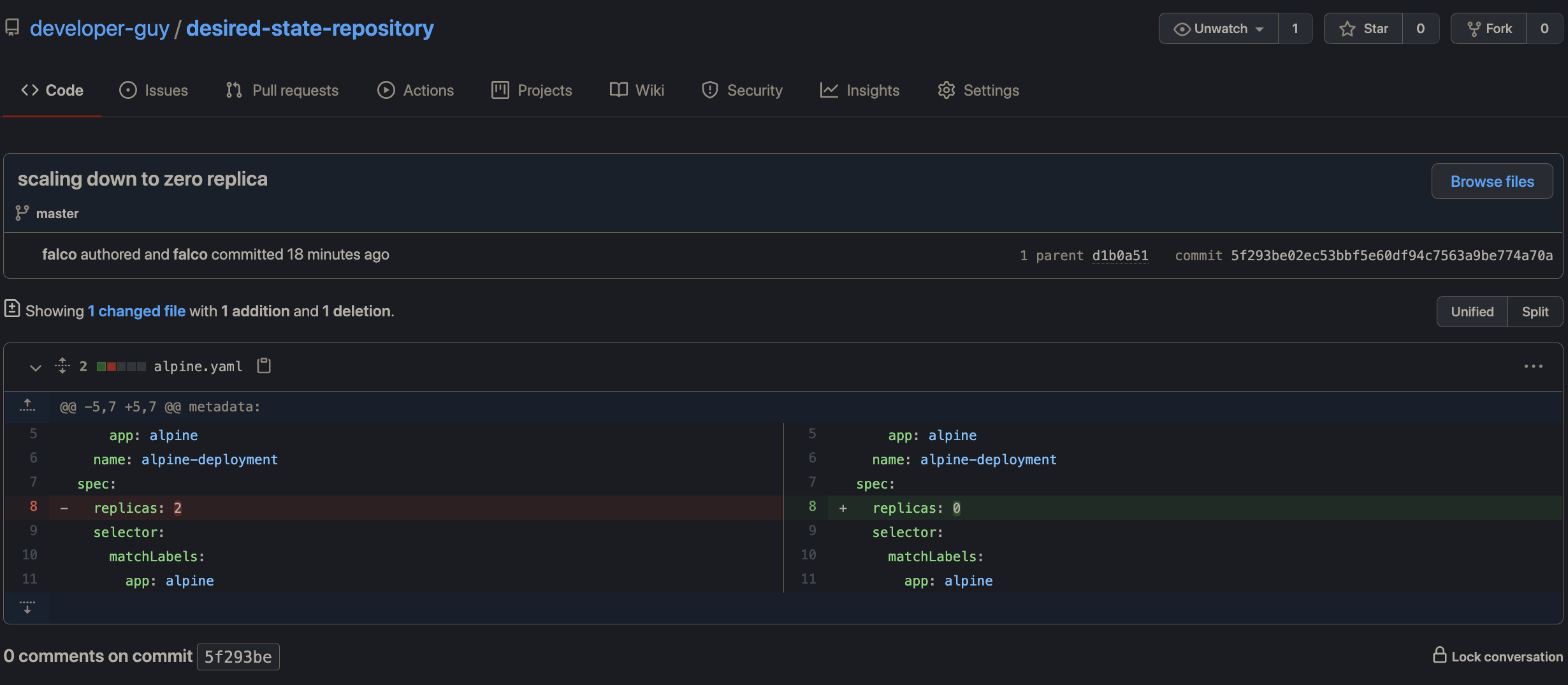The height and width of the screenshot is (685, 1568).
Task: Click the padlock beside Lock conversation
Action: (1439, 655)
